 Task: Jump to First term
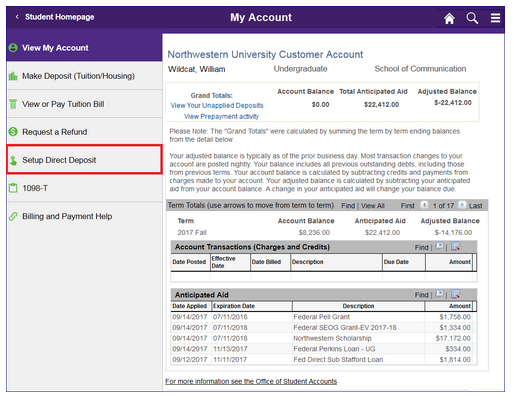point(408,206)
